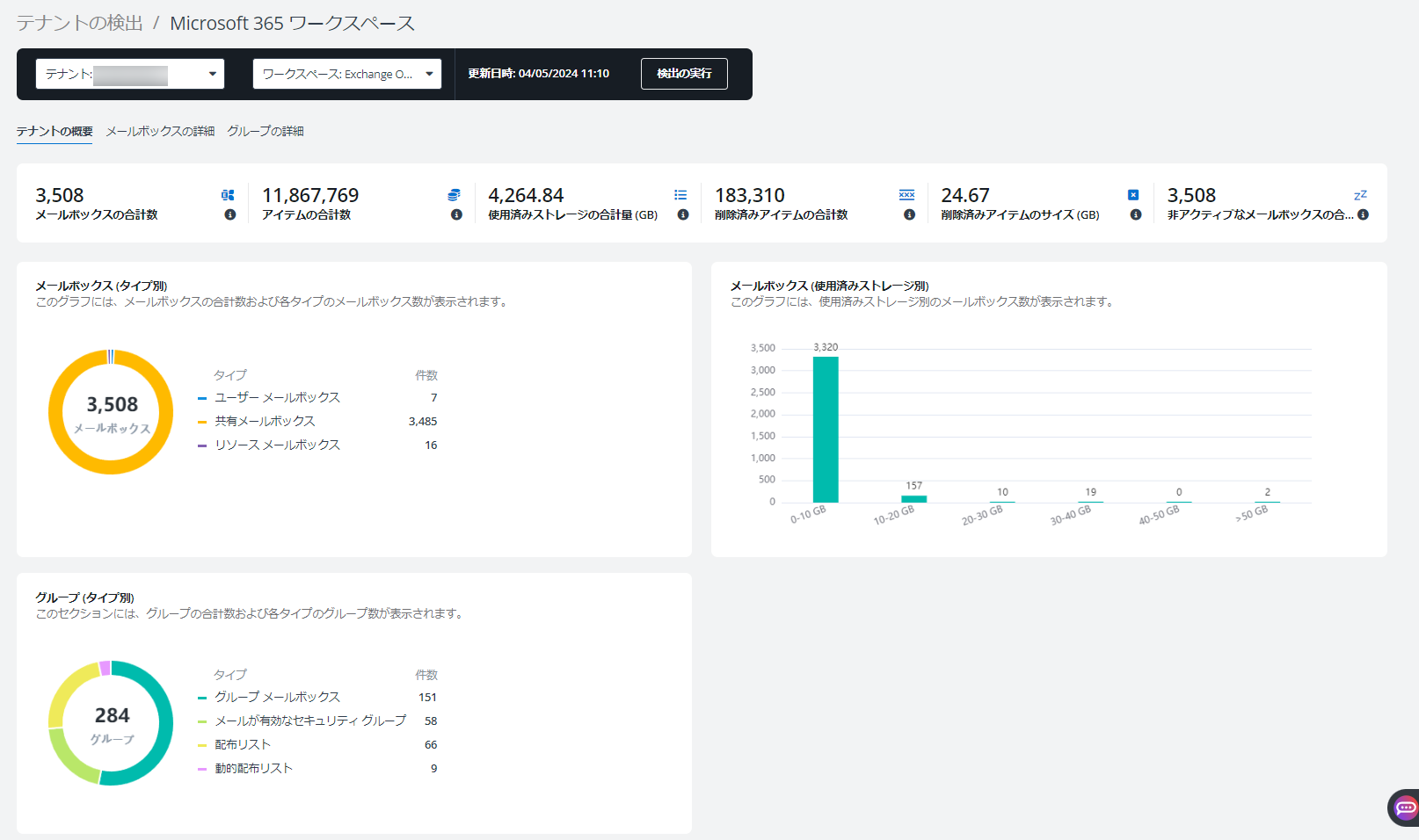Switch to メールボックスの詳細 tab
1419x840 pixels.
click(160, 131)
